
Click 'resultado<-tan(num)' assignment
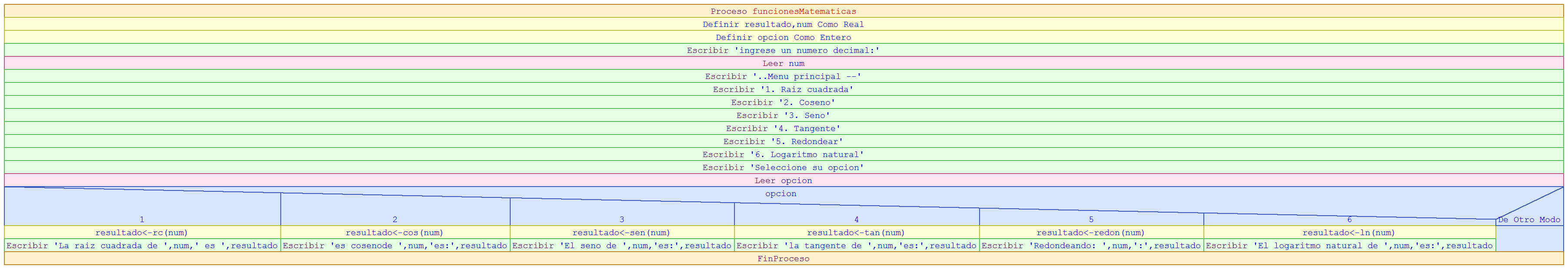tap(857, 233)
